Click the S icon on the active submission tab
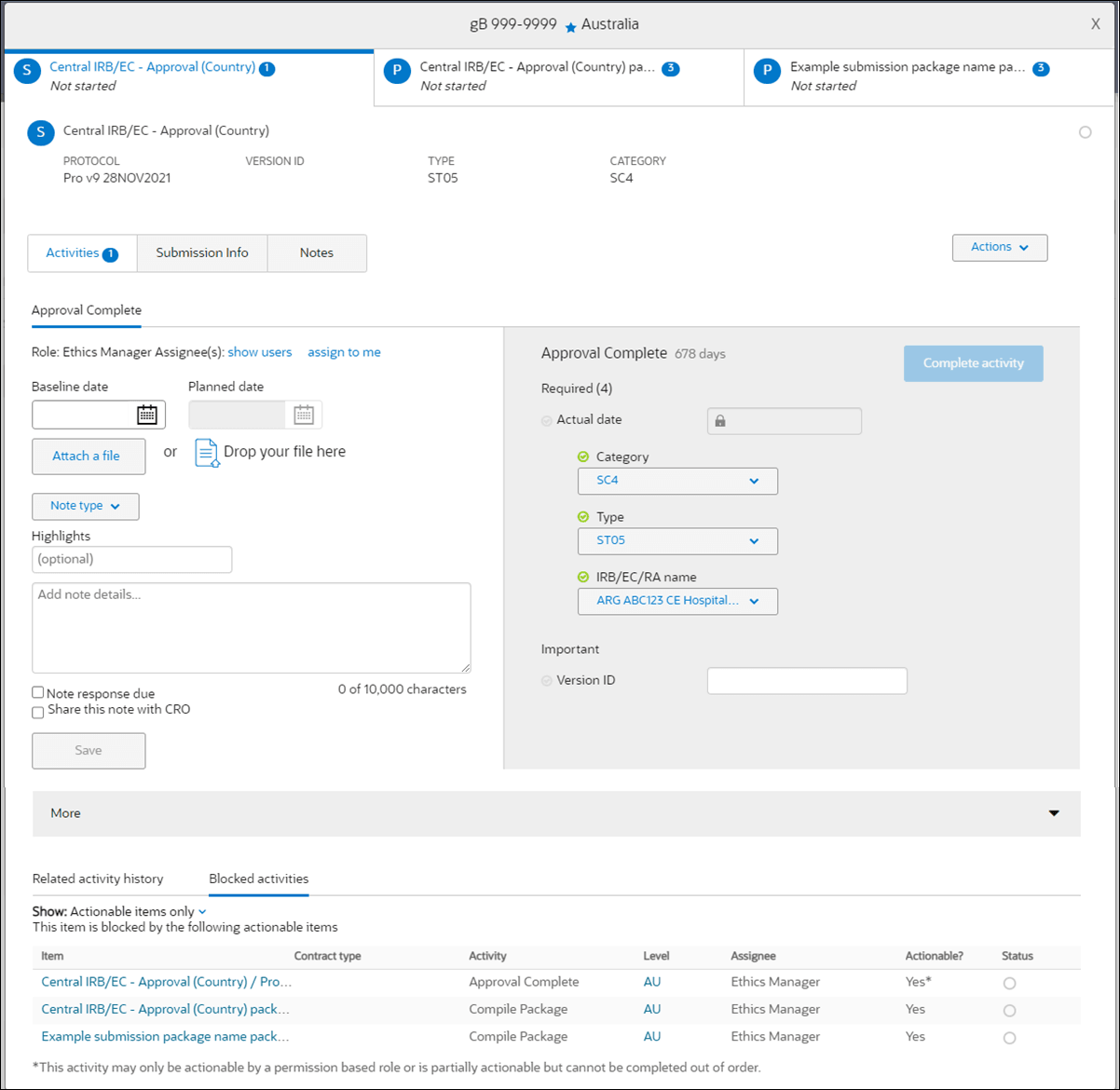The image size is (1120, 1090). tap(26, 70)
